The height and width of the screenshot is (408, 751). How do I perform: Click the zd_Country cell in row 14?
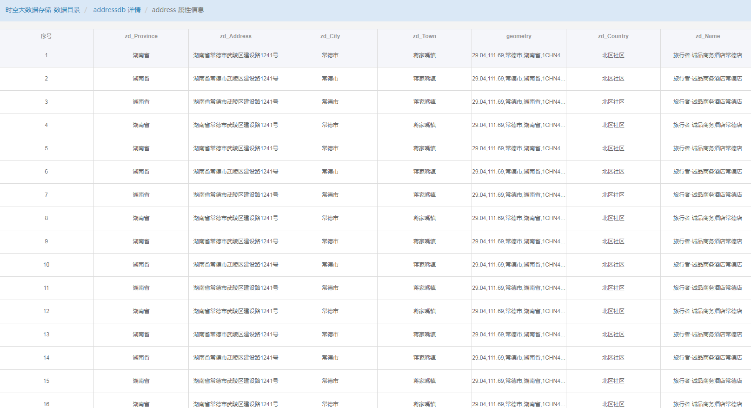(613, 358)
